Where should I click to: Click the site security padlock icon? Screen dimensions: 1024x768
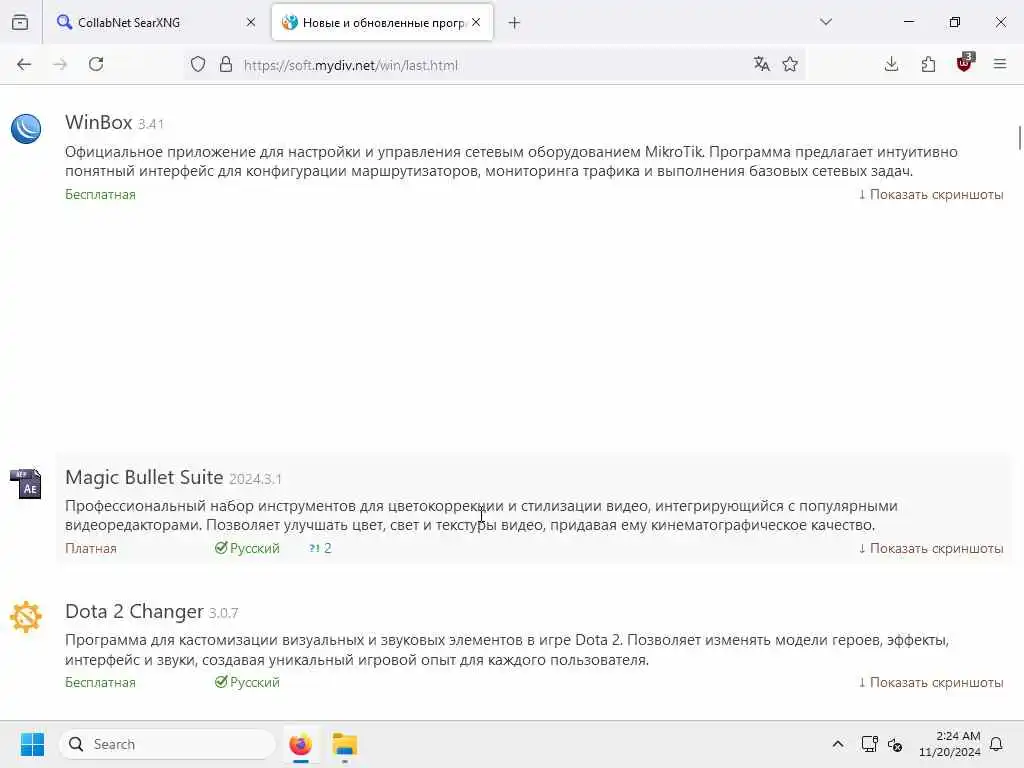[226, 65]
